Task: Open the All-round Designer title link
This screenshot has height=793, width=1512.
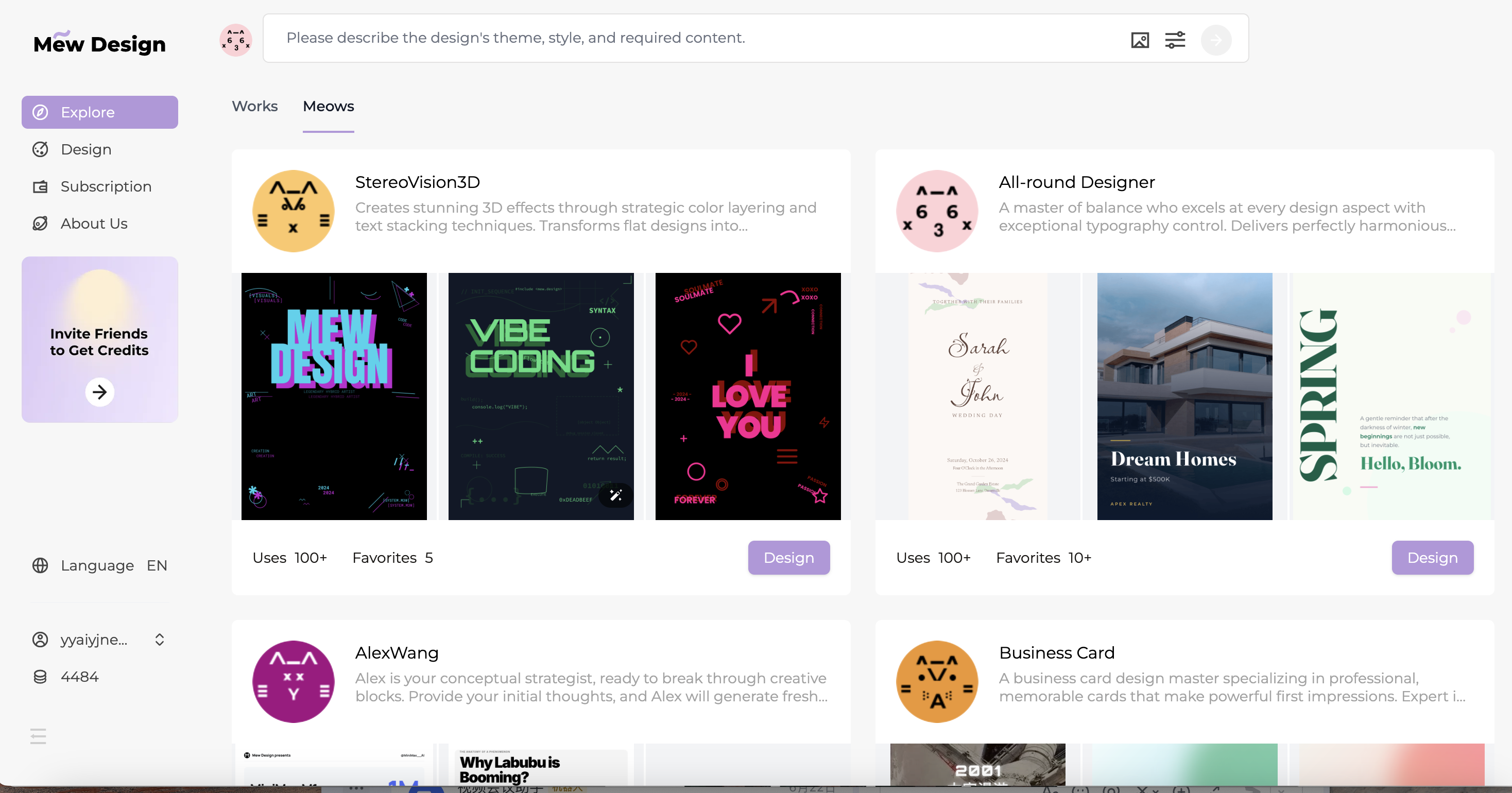Action: pos(1077,182)
